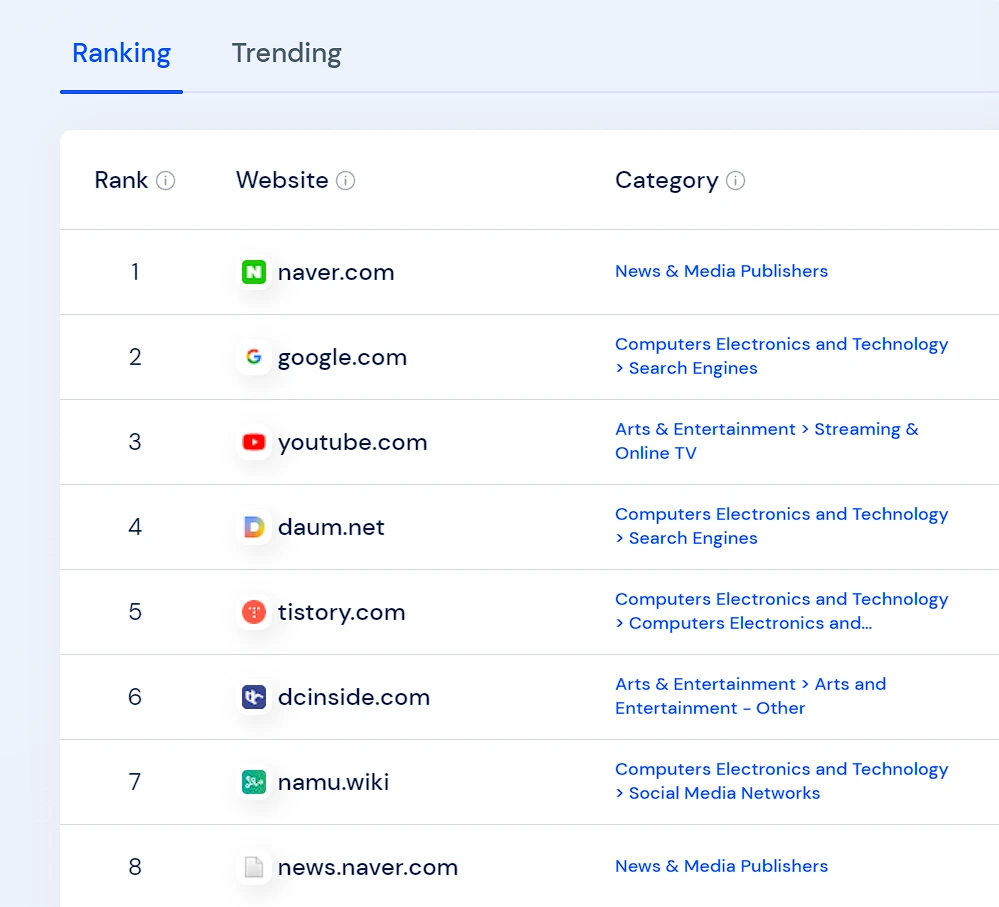
Task: Click rank number 7
Action: (x=135, y=782)
